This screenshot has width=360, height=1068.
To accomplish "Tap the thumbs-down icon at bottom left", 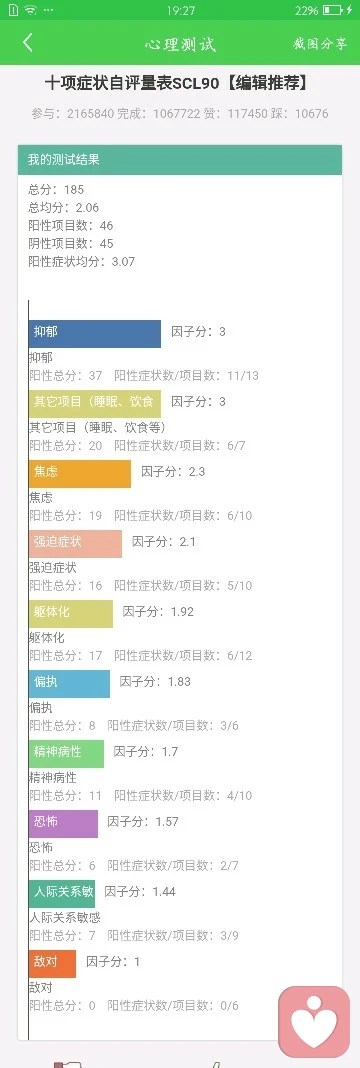I will (67, 1063).
